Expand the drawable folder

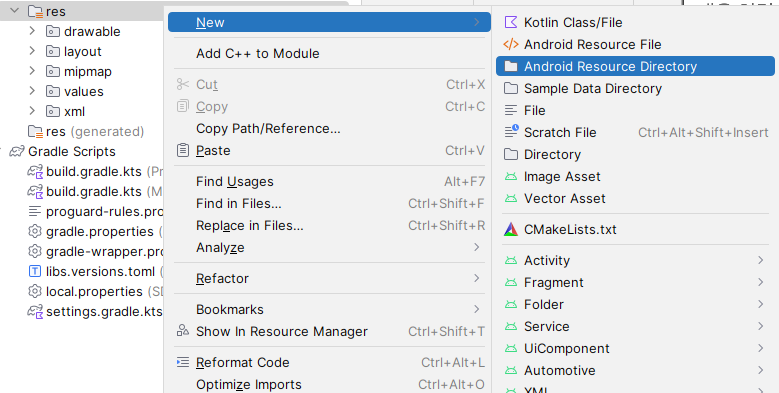pos(32,31)
